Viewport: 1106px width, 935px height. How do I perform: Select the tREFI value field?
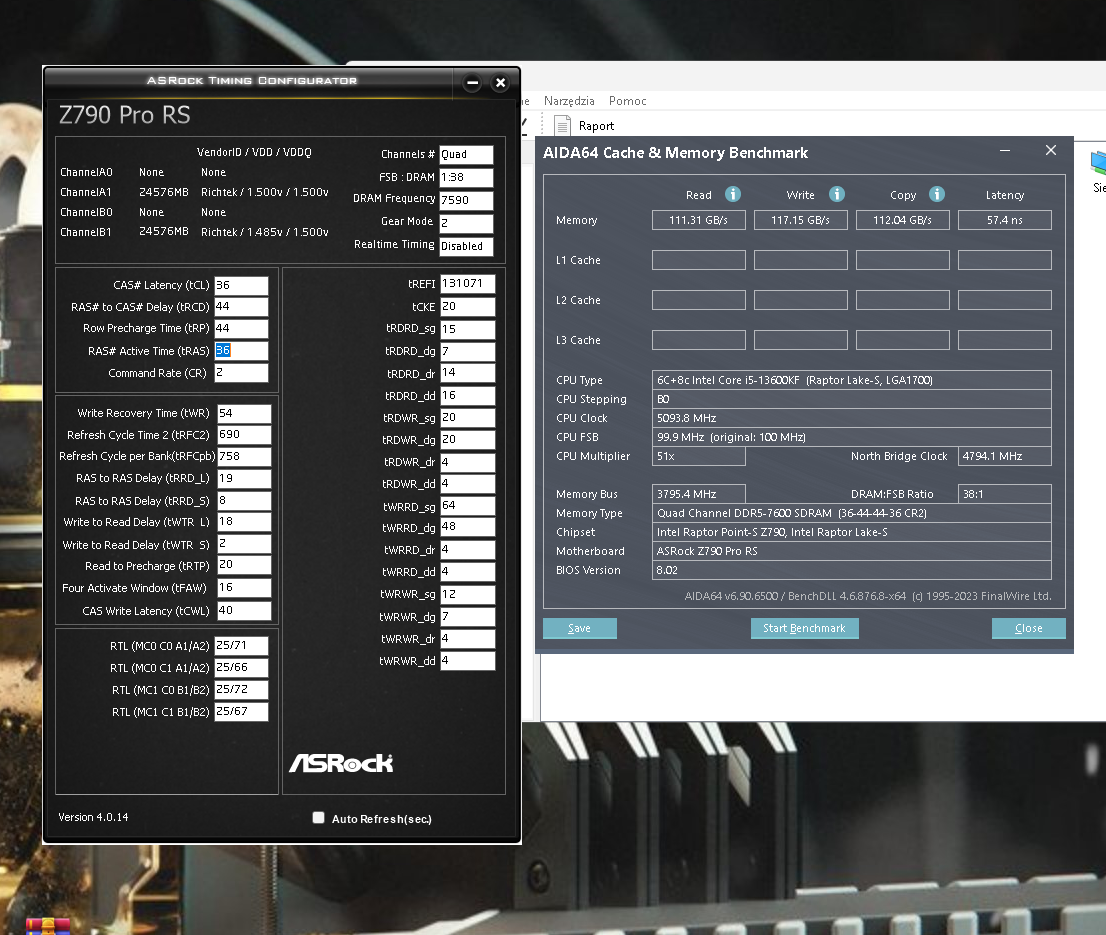tap(466, 284)
